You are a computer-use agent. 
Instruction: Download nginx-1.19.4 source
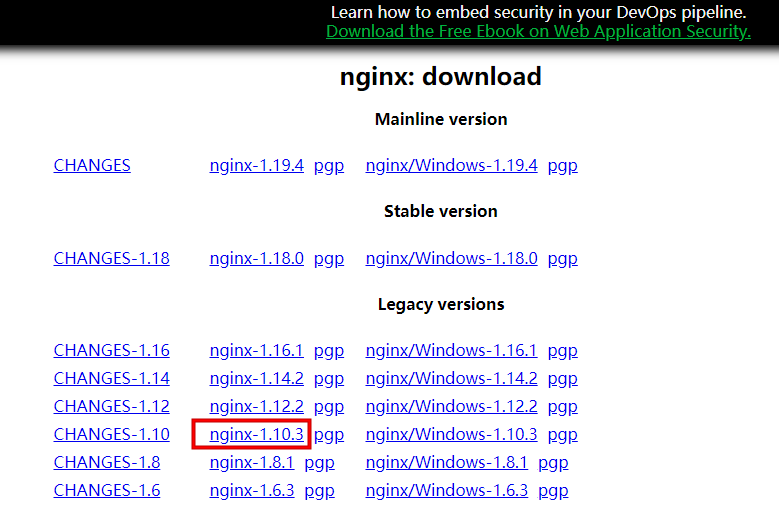click(x=256, y=165)
